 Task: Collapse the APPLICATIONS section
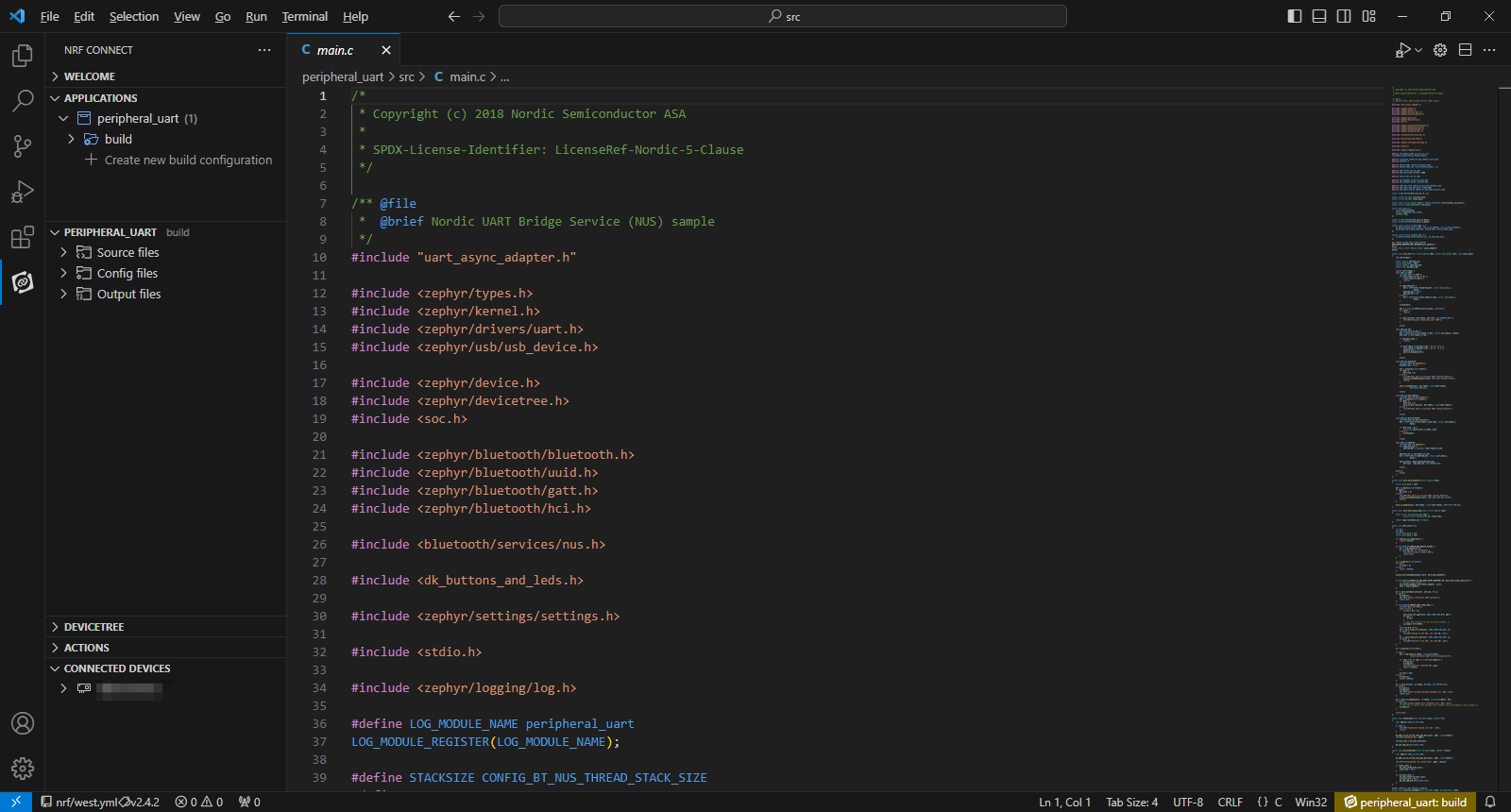(x=100, y=98)
